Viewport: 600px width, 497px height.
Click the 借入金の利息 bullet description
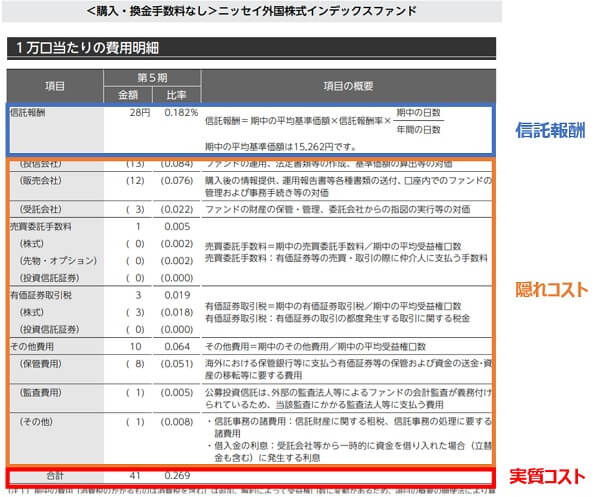coord(350,451)
